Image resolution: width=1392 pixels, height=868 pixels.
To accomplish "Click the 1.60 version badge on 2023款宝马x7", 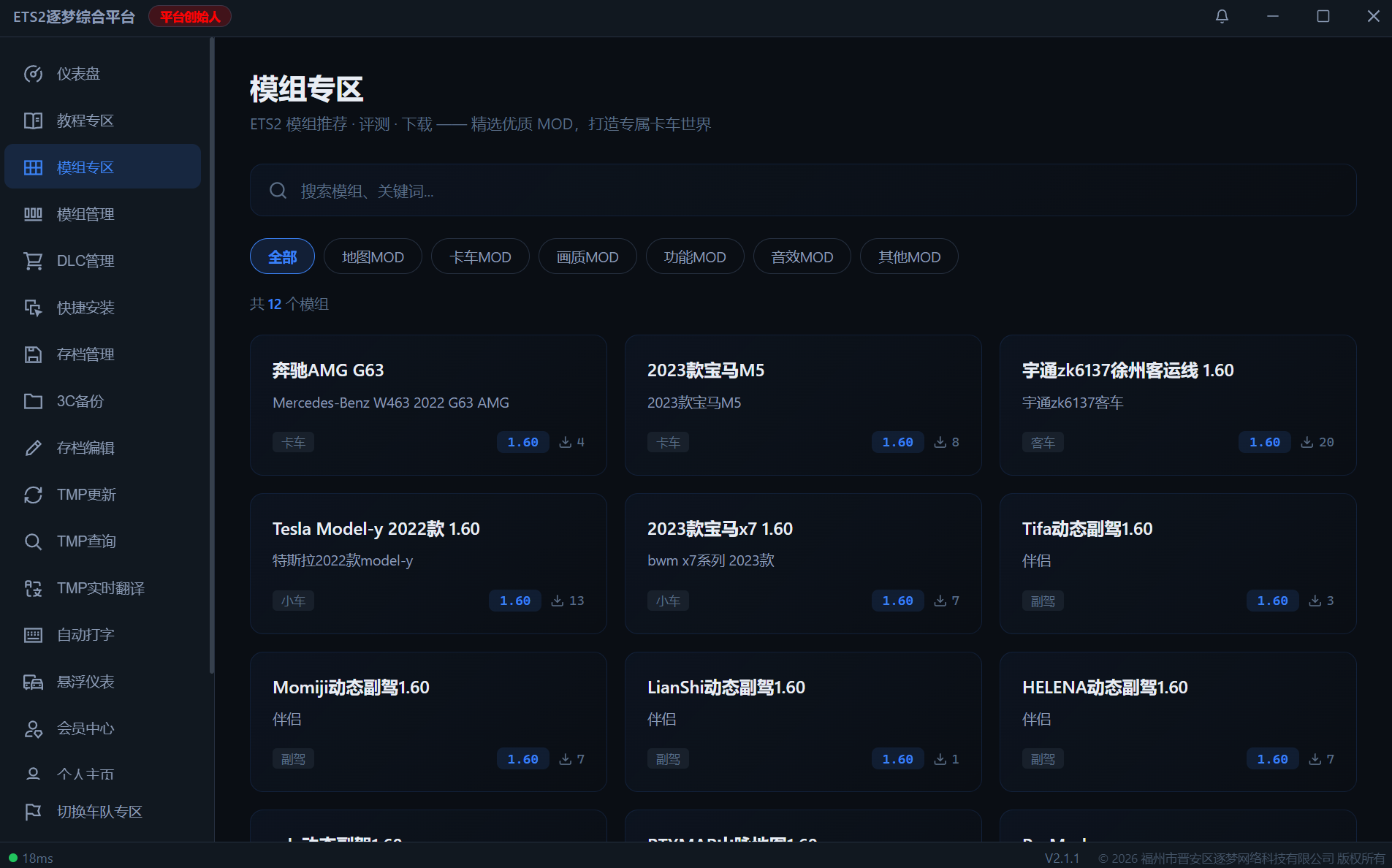I will tap(897, 601).
